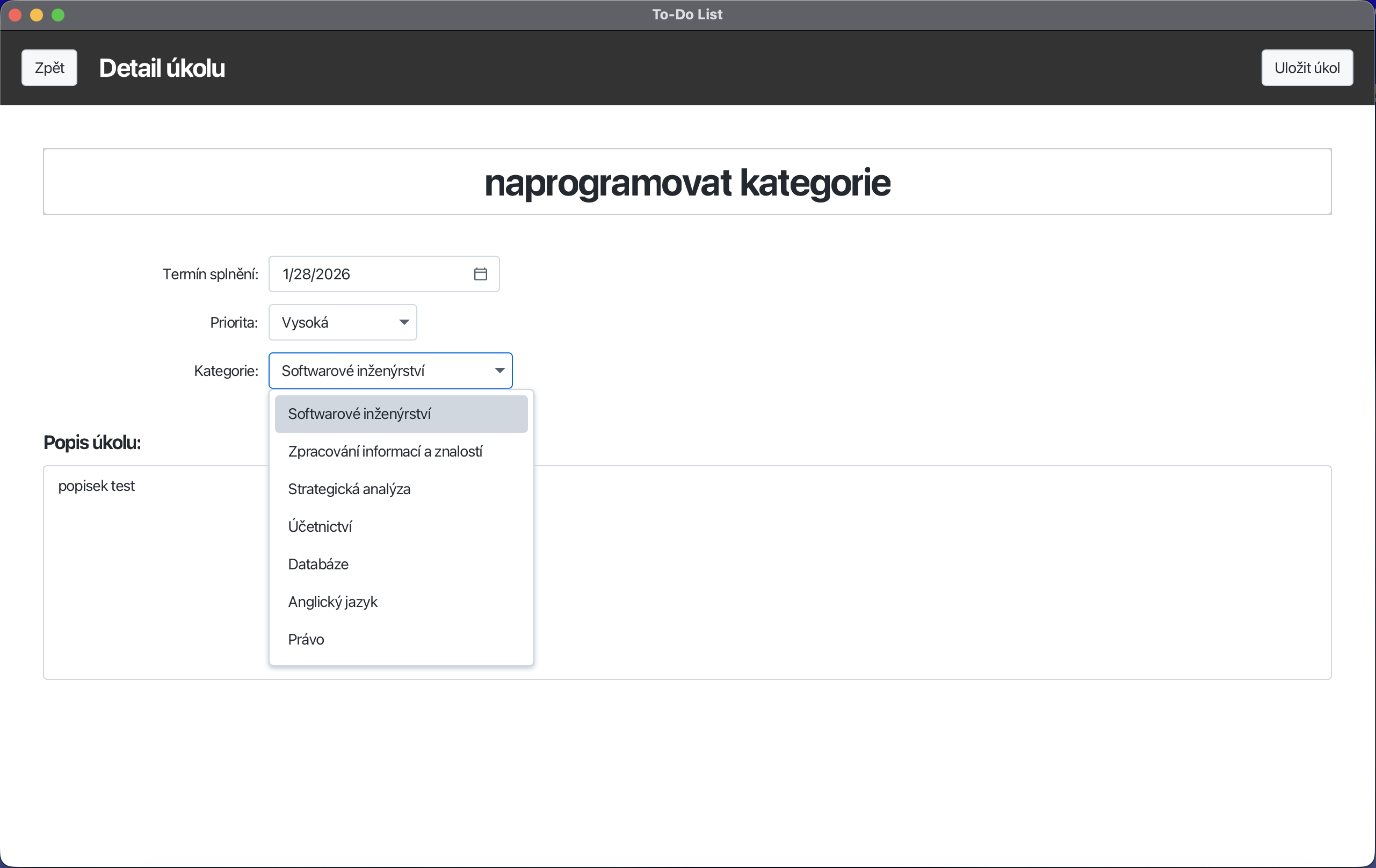
Task: Open the calendar picker icon
Action: [480, 274]
